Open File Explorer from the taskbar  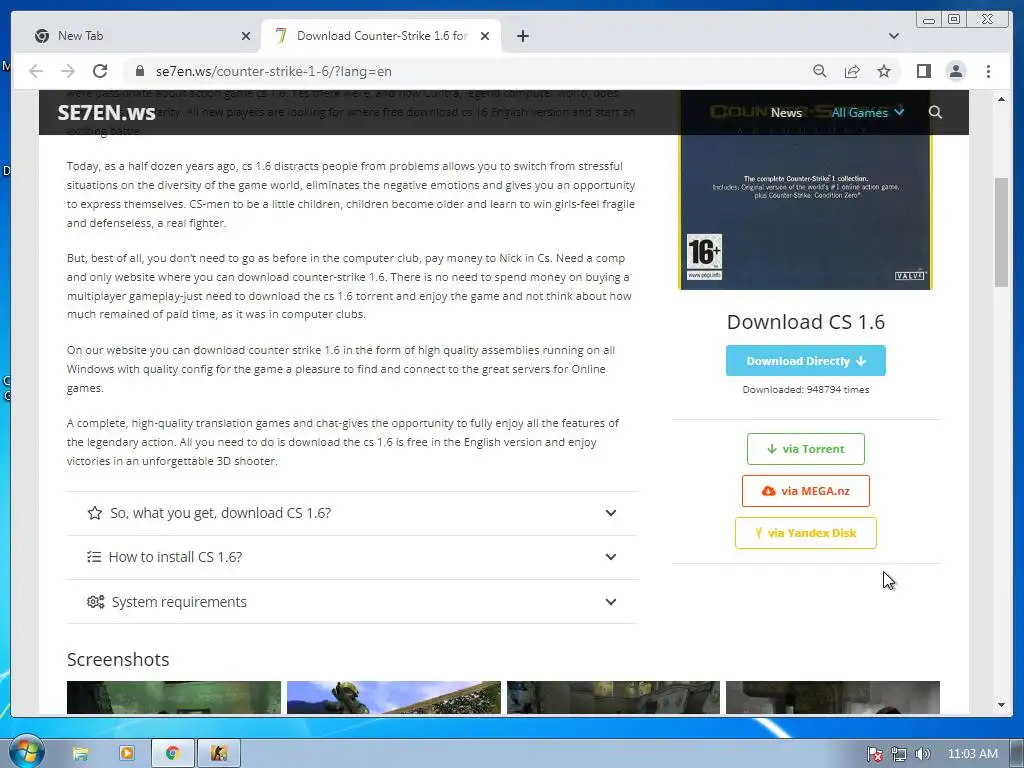[x=80, y=754]
